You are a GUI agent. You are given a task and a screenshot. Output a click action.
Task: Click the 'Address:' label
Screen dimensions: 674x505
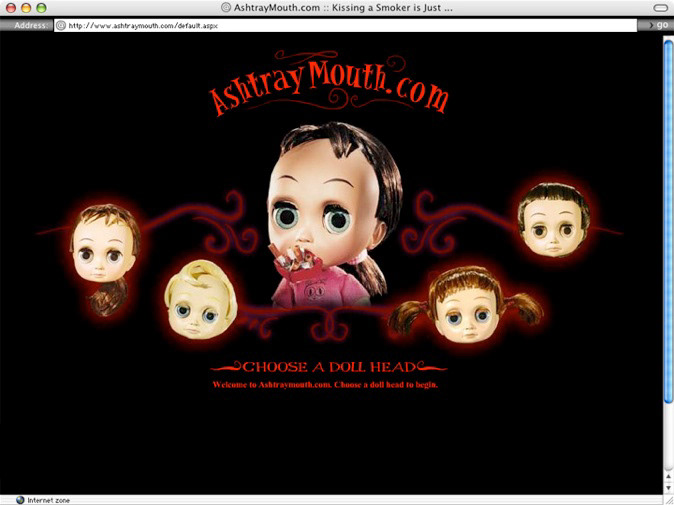coord(31,25)
